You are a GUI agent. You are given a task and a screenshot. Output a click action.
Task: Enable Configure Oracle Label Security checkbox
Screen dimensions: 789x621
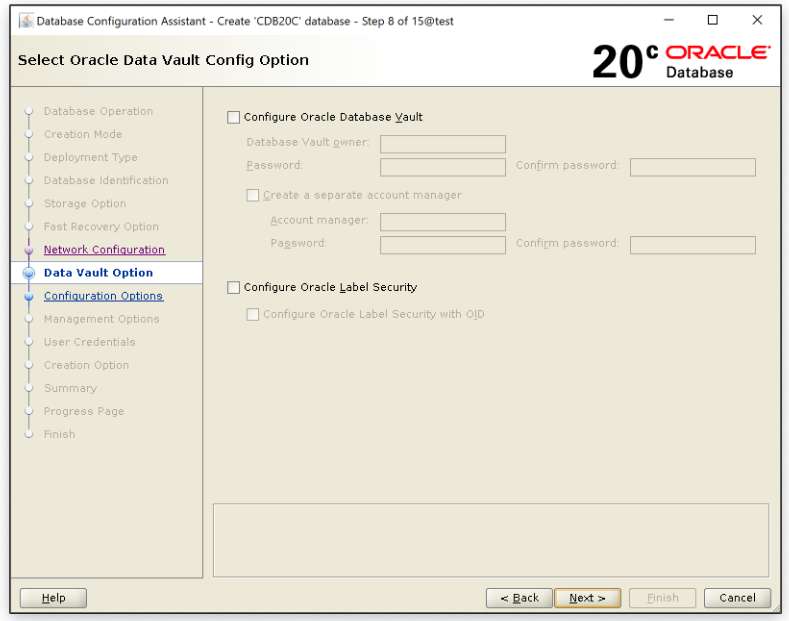tap(234, 287)
